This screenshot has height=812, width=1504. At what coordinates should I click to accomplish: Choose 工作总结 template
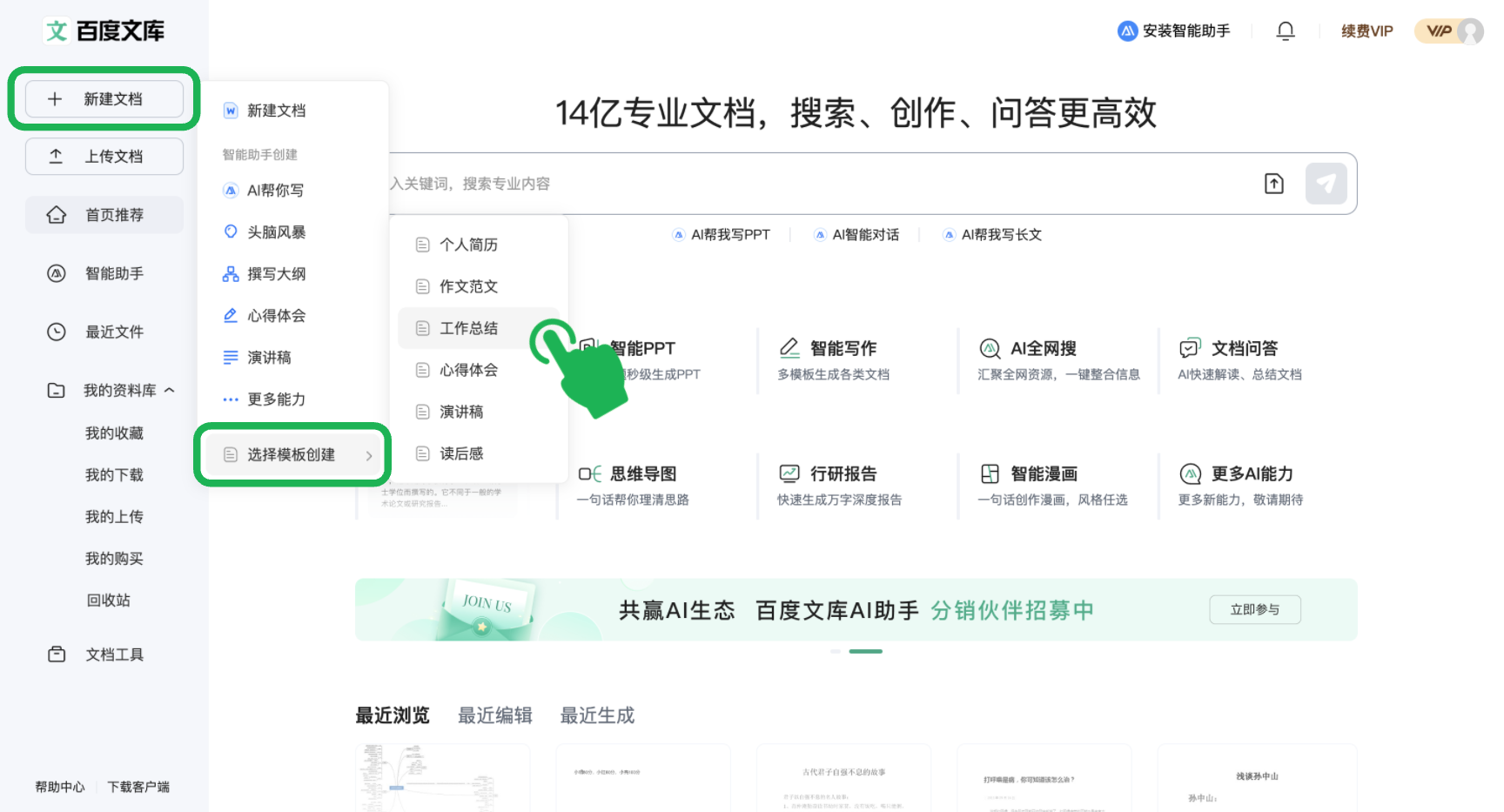point(479,329)
